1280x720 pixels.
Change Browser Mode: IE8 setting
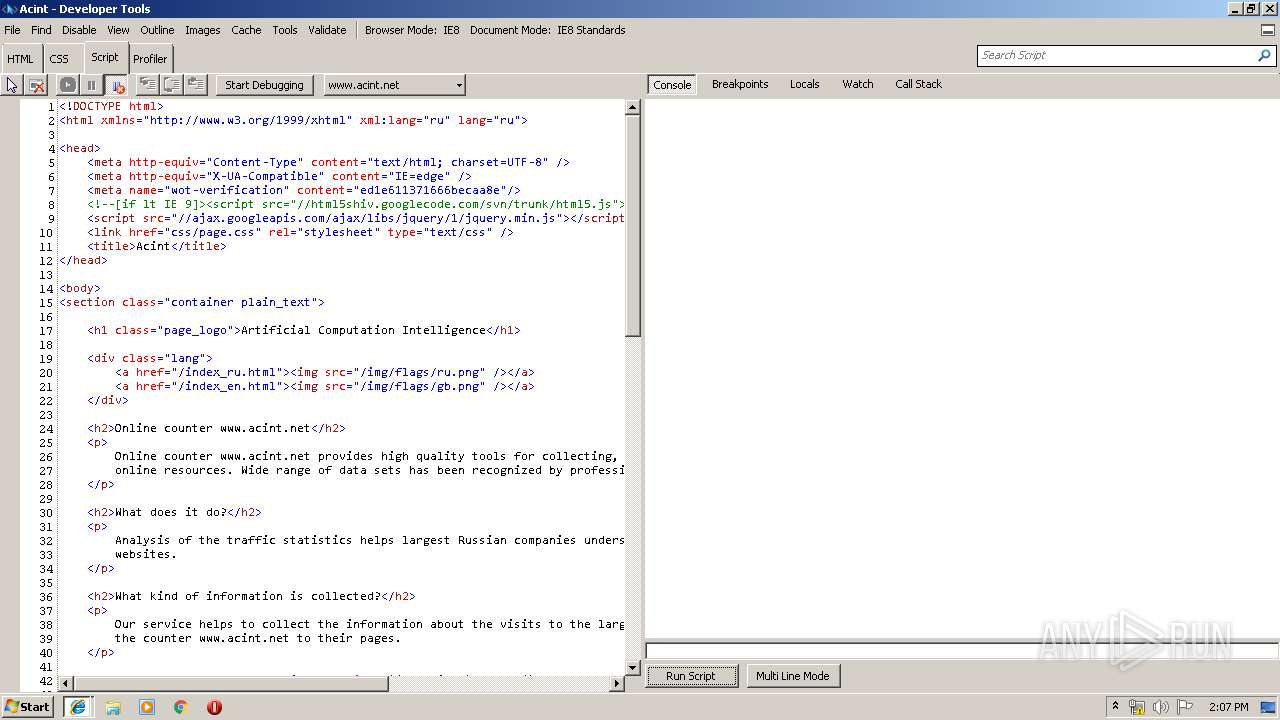pos(412,30)
